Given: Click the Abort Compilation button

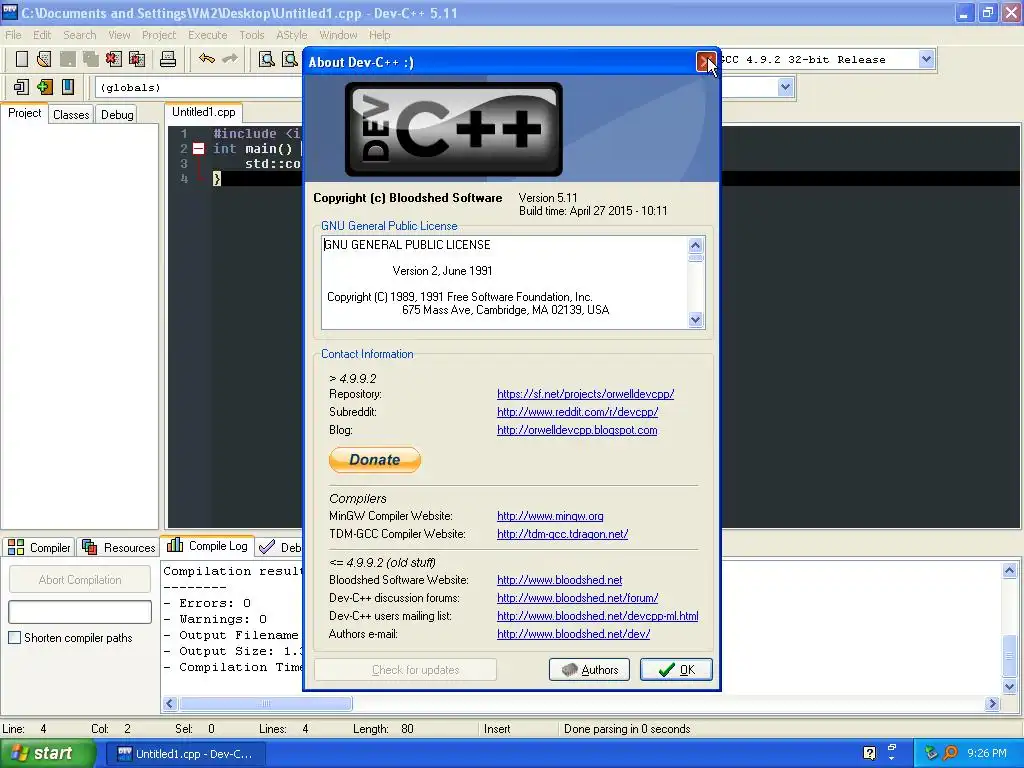Looking at the screenshot, I should [80, 580].
